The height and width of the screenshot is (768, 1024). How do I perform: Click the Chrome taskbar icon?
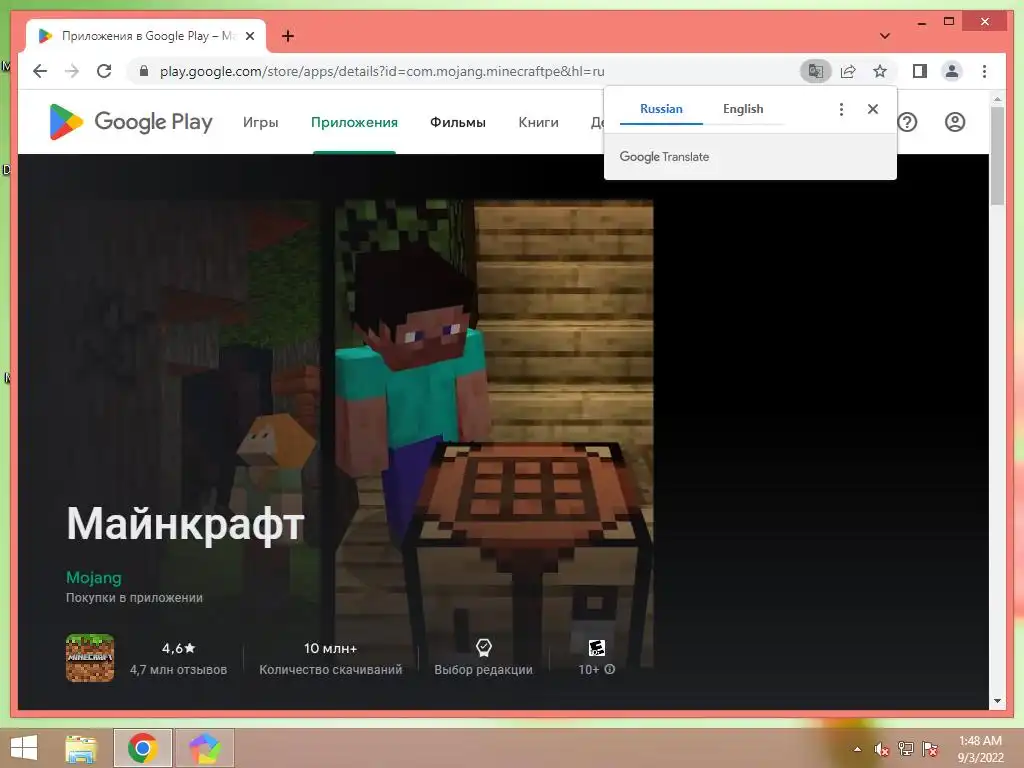pos(142,748)
